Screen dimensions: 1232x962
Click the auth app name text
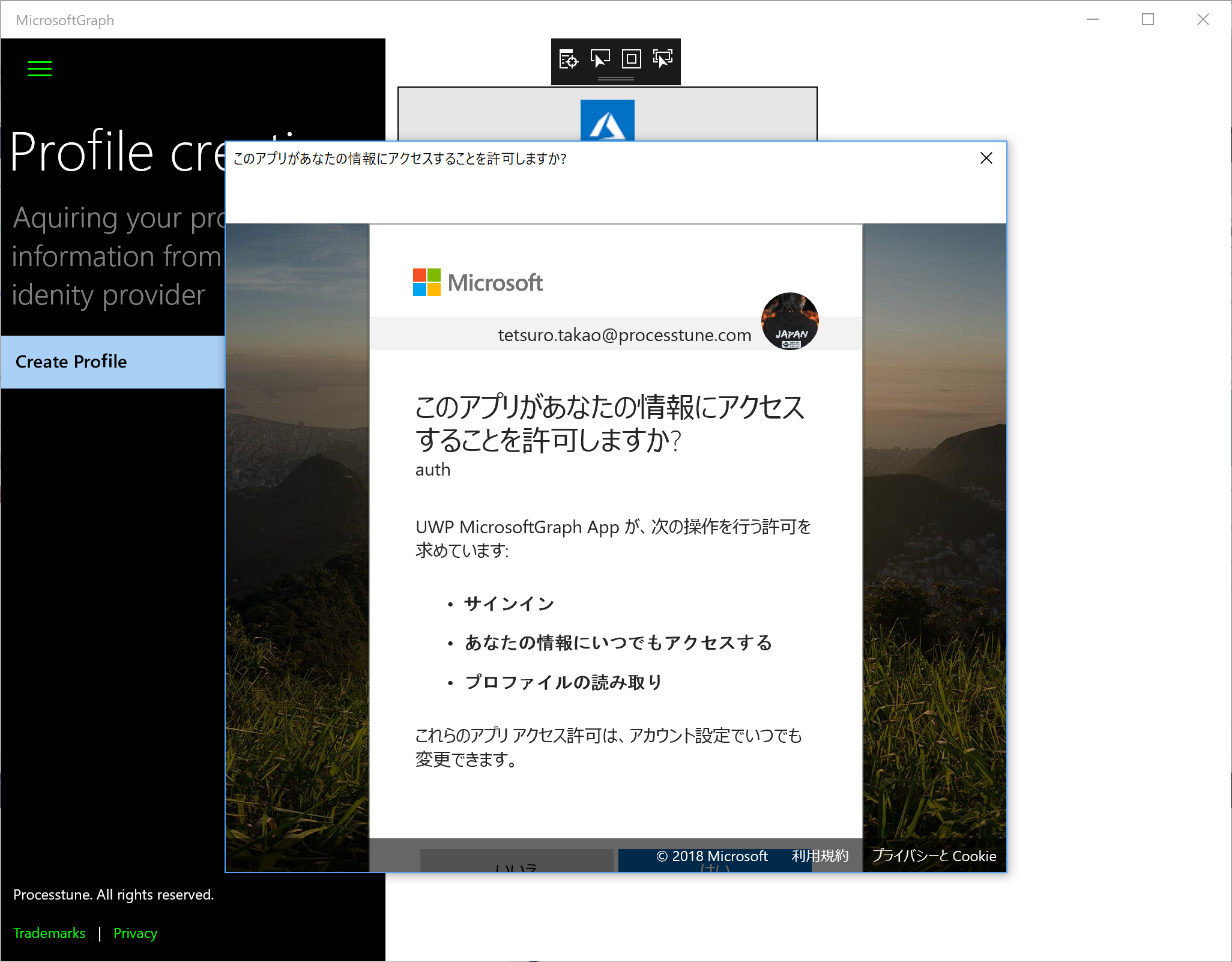(x=433, y=470)
